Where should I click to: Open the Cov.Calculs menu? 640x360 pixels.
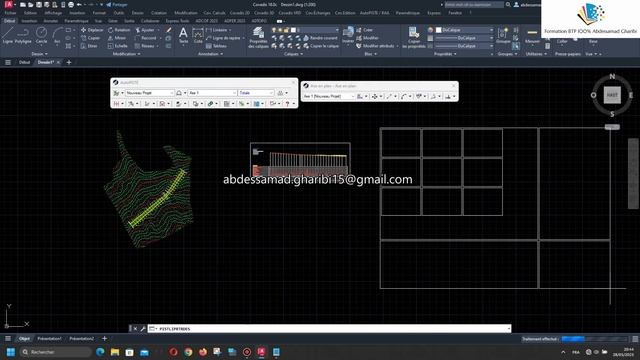click(214, 13)
